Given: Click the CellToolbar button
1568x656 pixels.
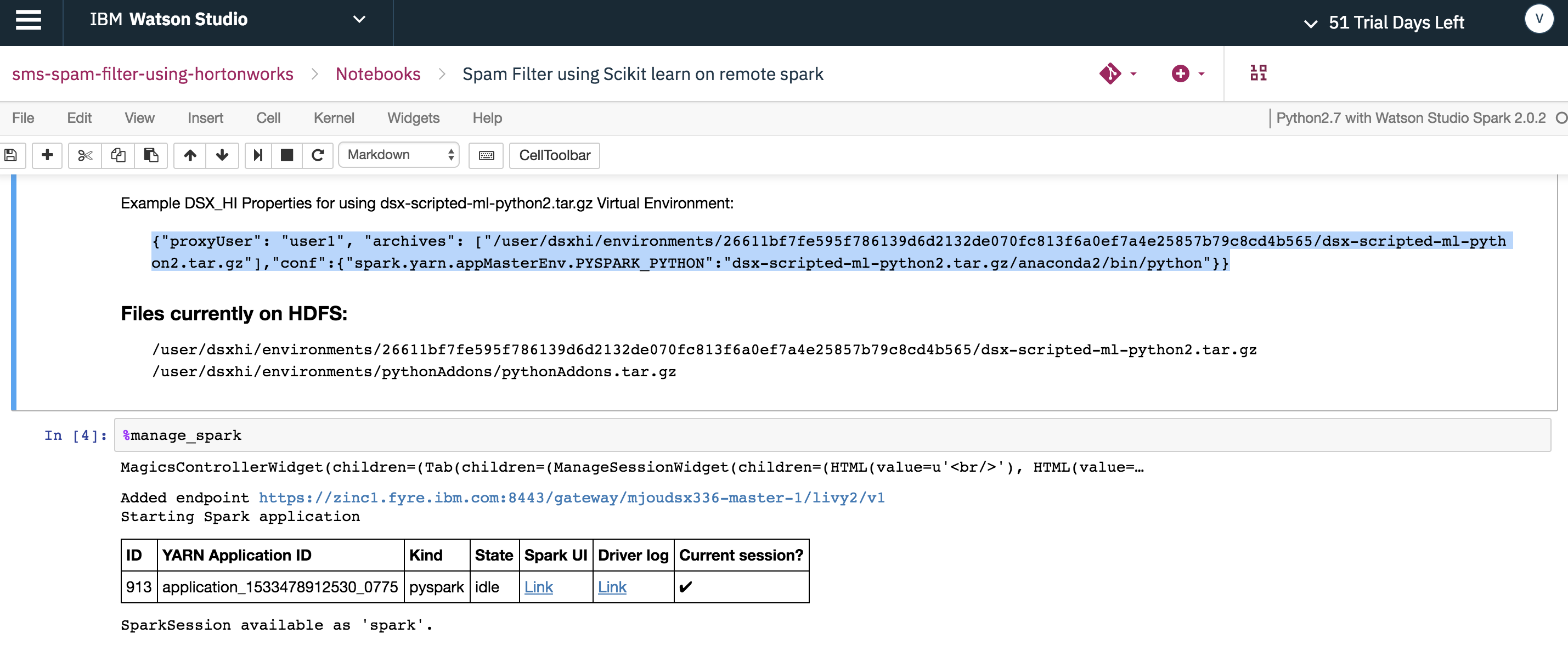Looking at the screenshot, I should pos(554,155).
